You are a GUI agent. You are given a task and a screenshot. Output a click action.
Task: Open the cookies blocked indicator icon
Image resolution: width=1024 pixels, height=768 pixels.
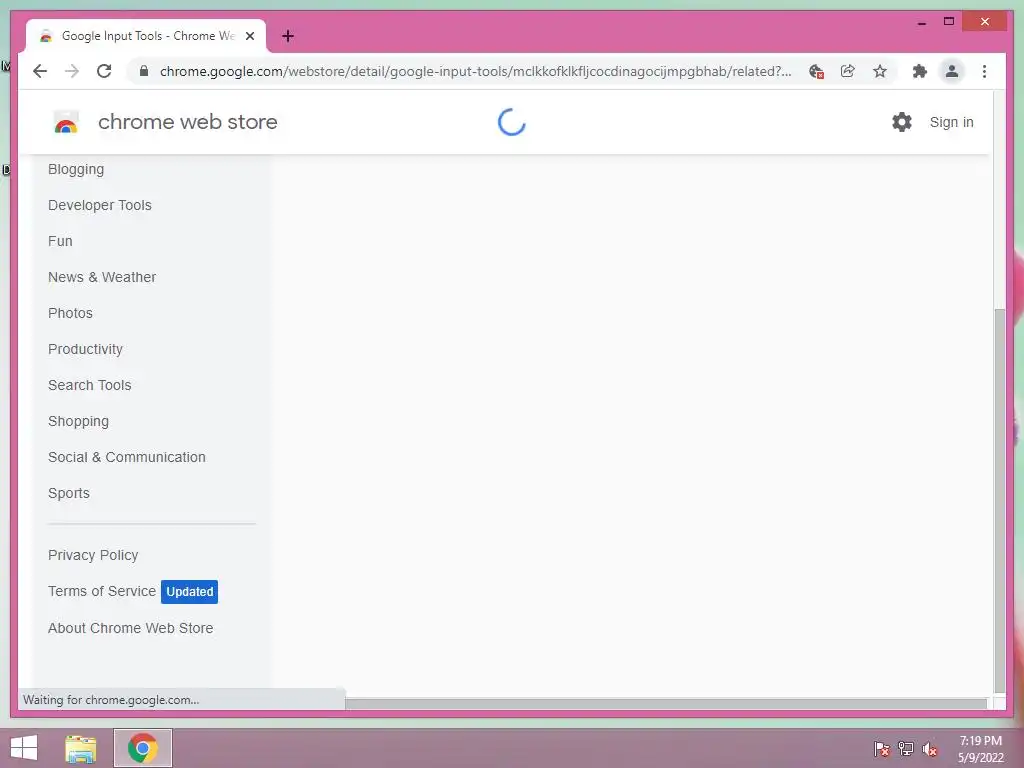point(816,71)
